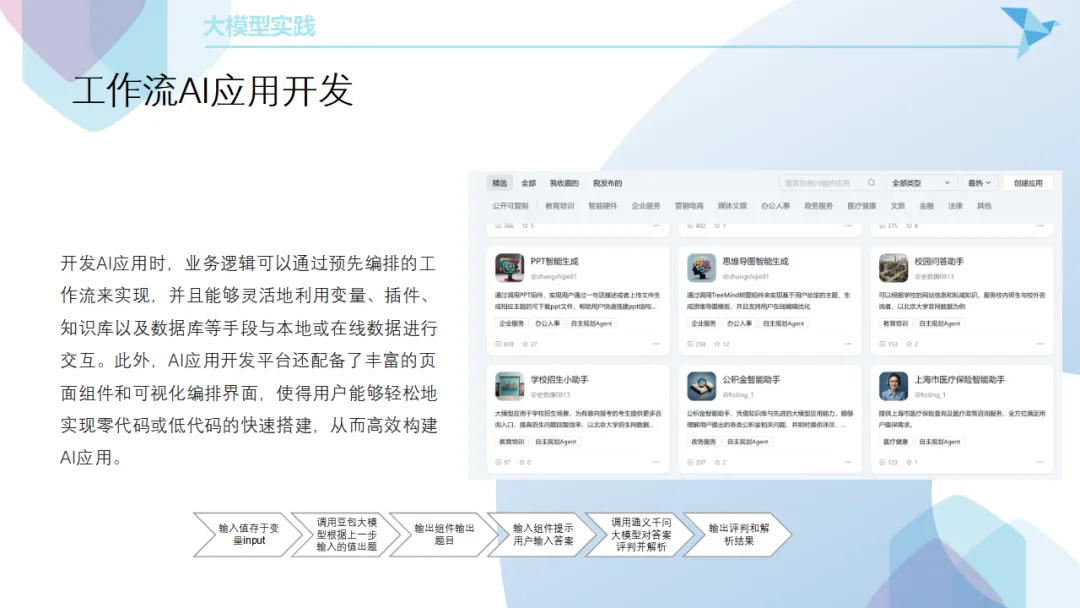
Task: Filter by 智能硬件 category
Action: point(603,206)
